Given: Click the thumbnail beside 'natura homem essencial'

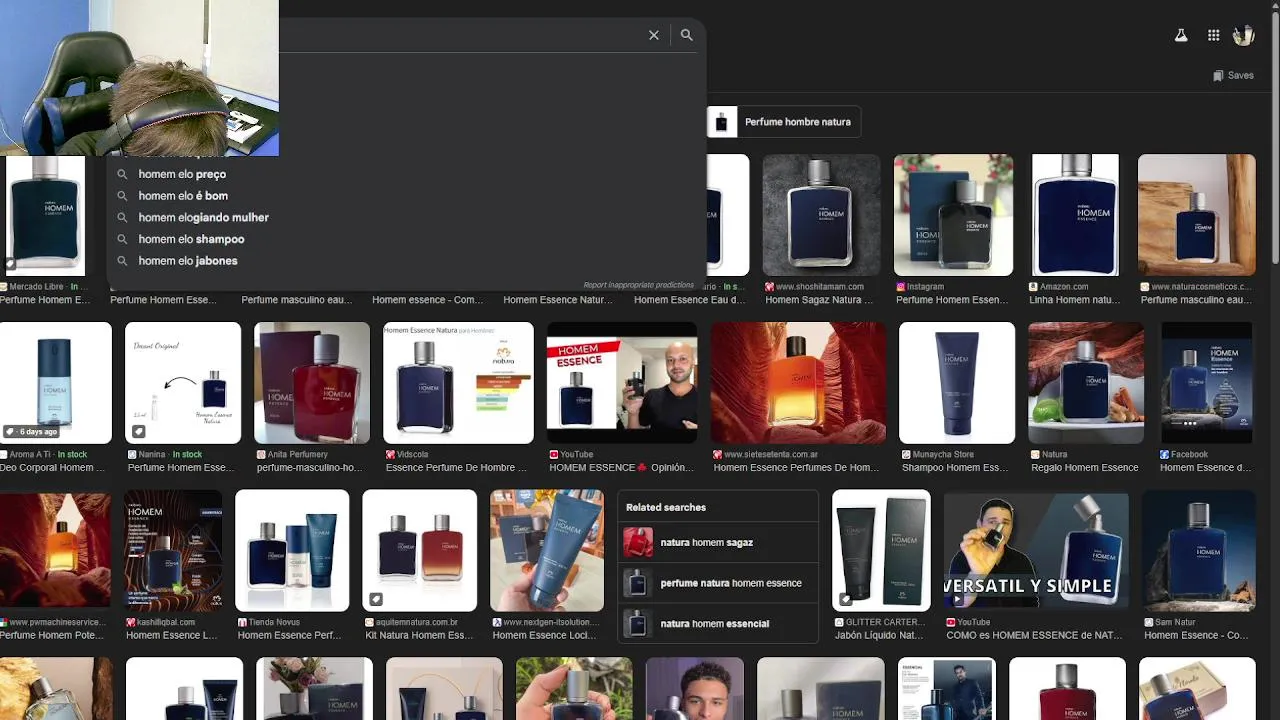Looking at the screenshot, I should (638, 624).
